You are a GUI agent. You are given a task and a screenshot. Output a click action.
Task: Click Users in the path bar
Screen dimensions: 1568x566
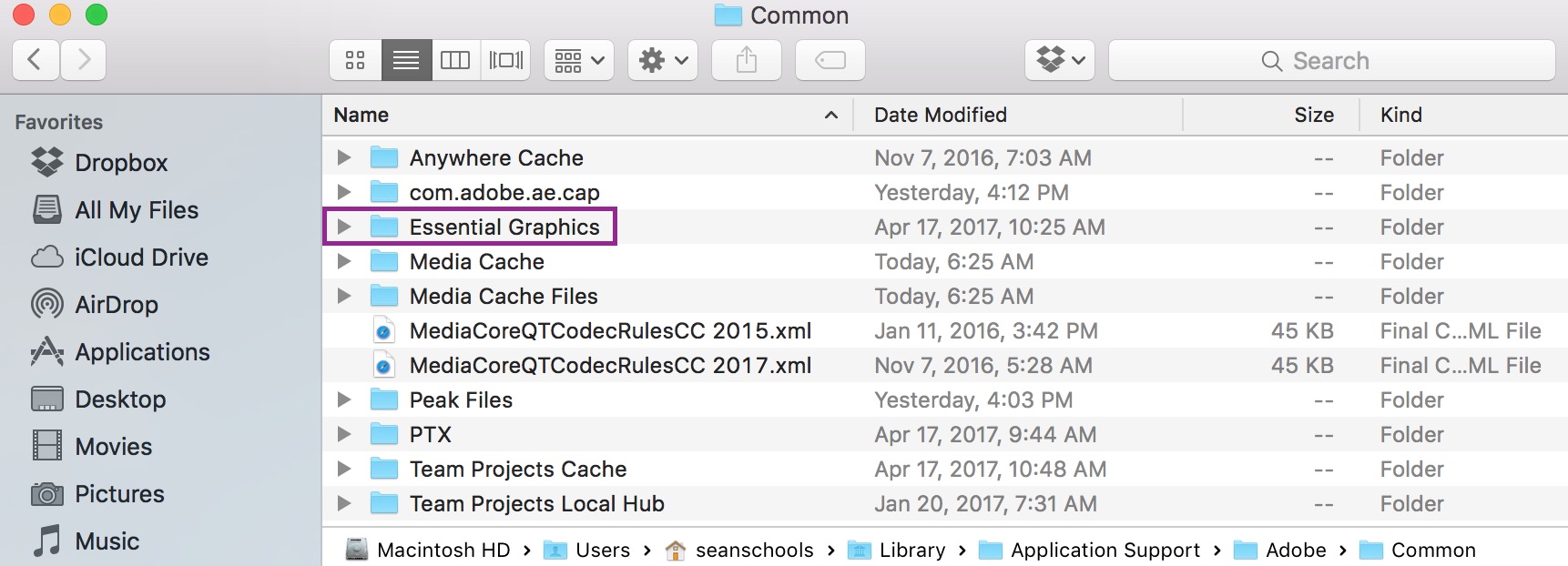pos(587,550)
